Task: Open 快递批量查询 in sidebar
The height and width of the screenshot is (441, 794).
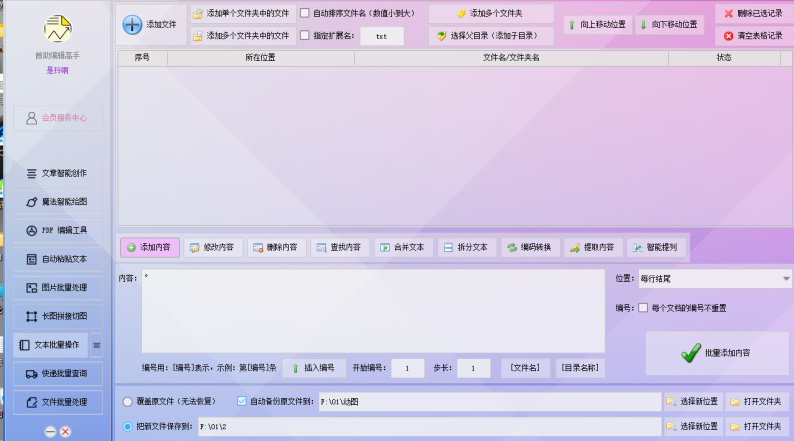Action: [58, 374]
